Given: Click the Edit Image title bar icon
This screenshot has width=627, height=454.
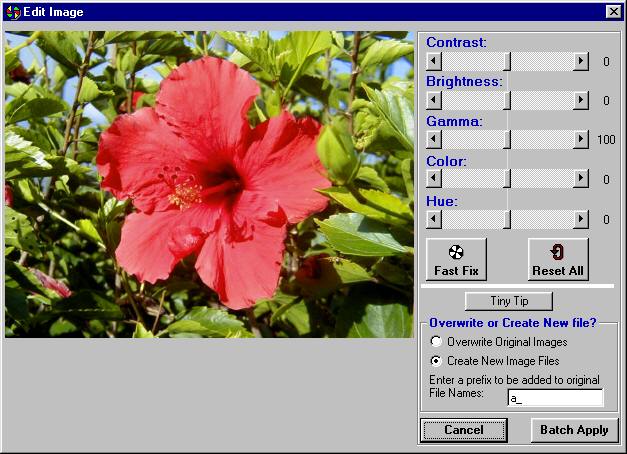Looking at the screenshot, I should coord(13,12).
